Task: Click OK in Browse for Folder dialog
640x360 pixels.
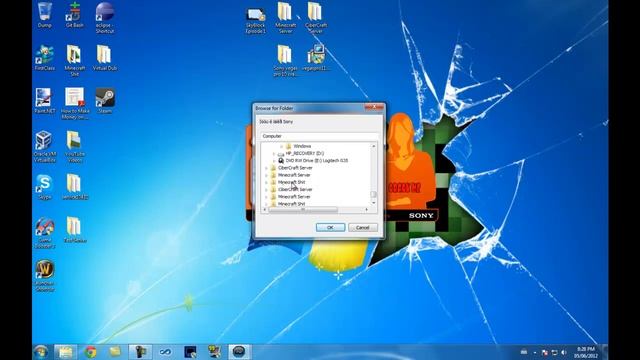Action: tap(330, 227)
